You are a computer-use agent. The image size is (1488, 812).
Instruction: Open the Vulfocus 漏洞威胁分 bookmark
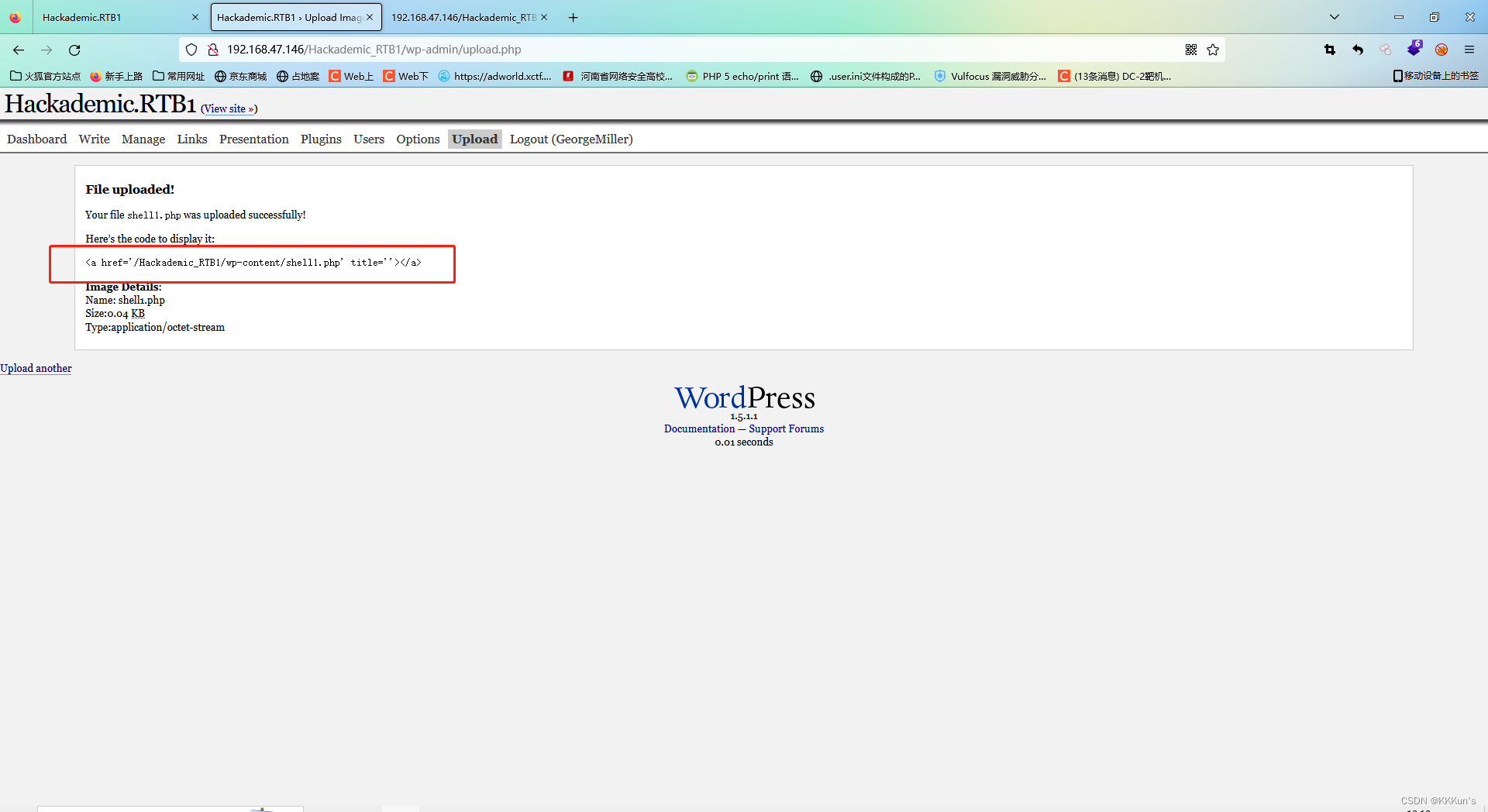click(990, 76)
